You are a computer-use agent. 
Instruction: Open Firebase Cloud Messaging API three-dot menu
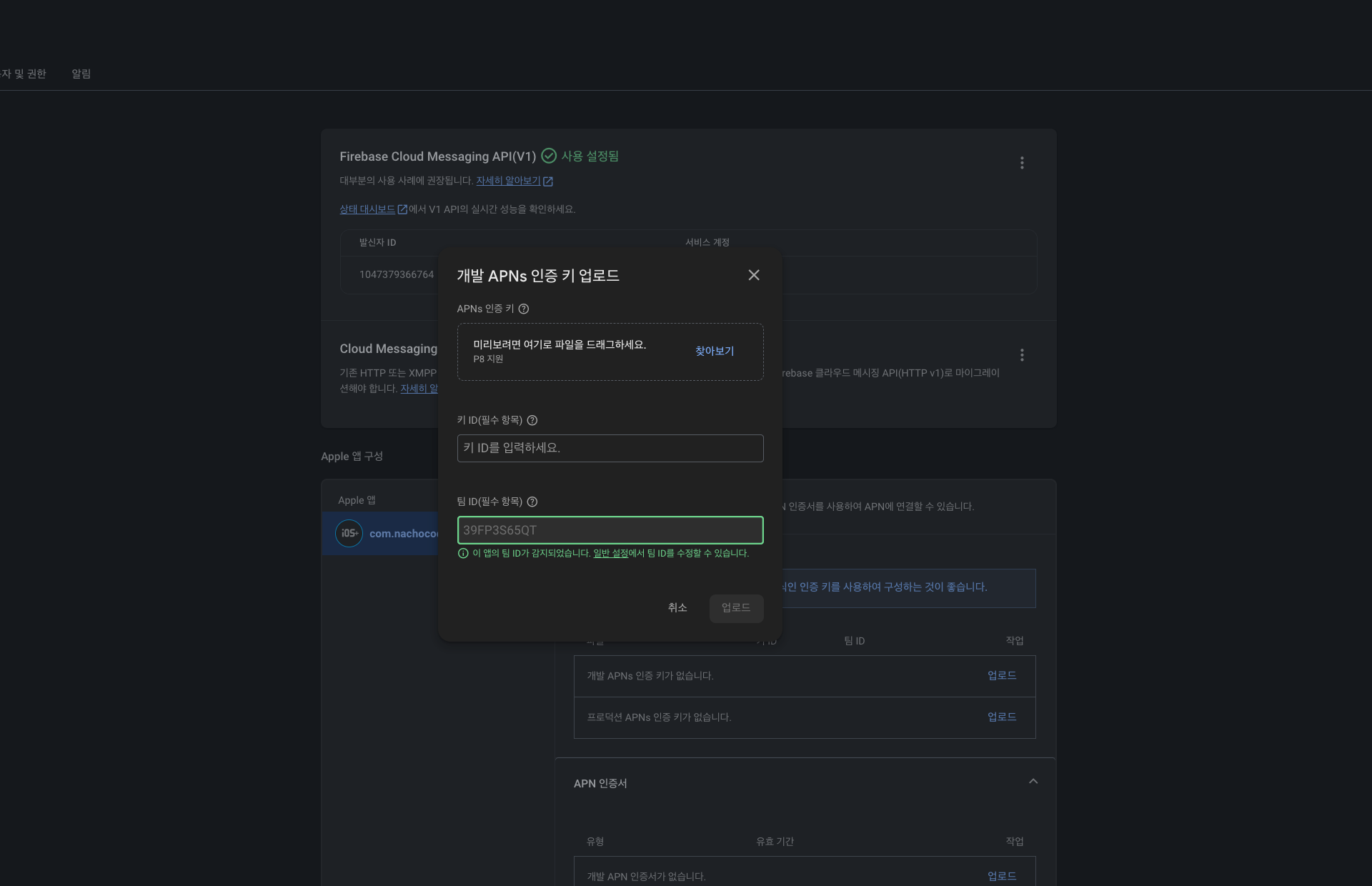tap(1021, 163)
